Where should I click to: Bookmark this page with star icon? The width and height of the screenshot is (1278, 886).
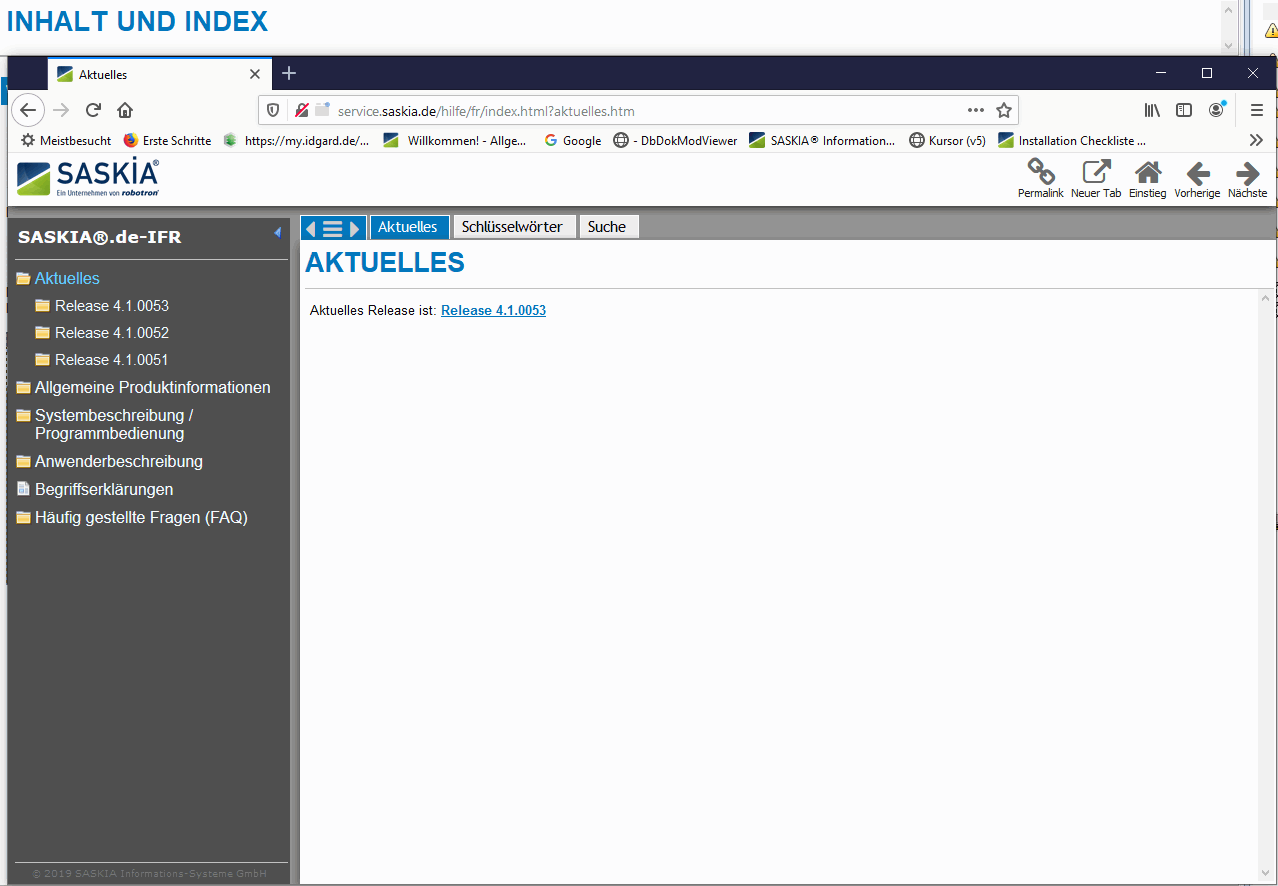(1004, 110)
